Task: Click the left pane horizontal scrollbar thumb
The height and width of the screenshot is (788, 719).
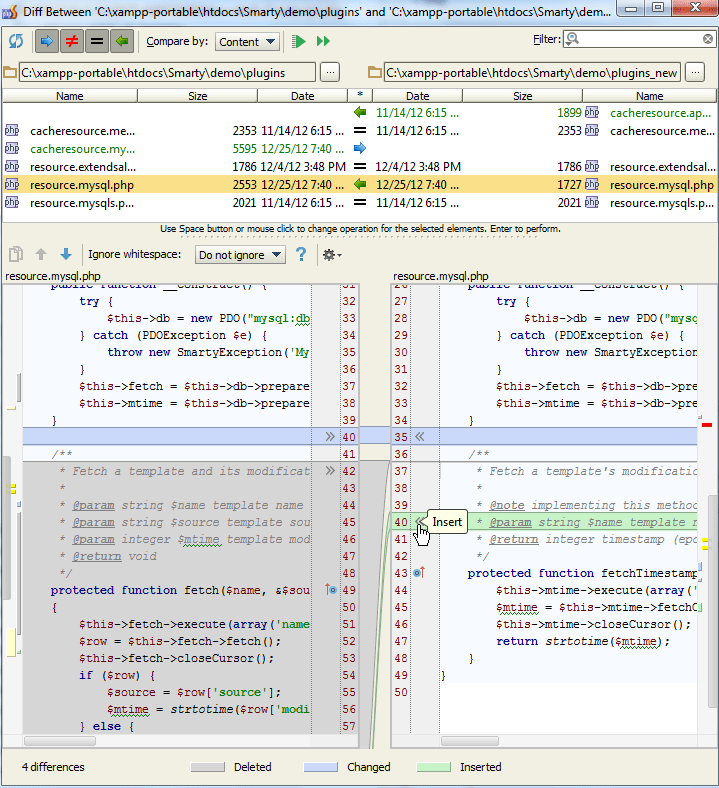Action: pyautogui.click(x=60, y=741)
